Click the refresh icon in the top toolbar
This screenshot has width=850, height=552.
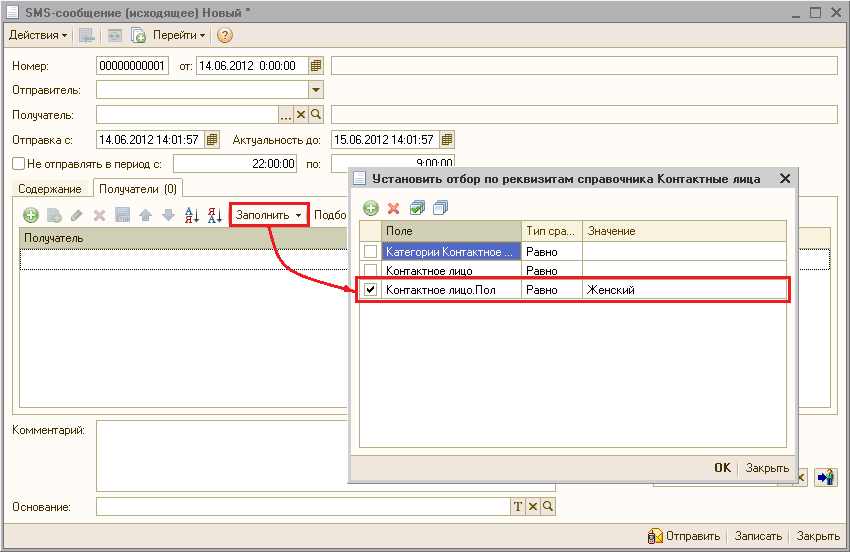click(x=115, y=35)
